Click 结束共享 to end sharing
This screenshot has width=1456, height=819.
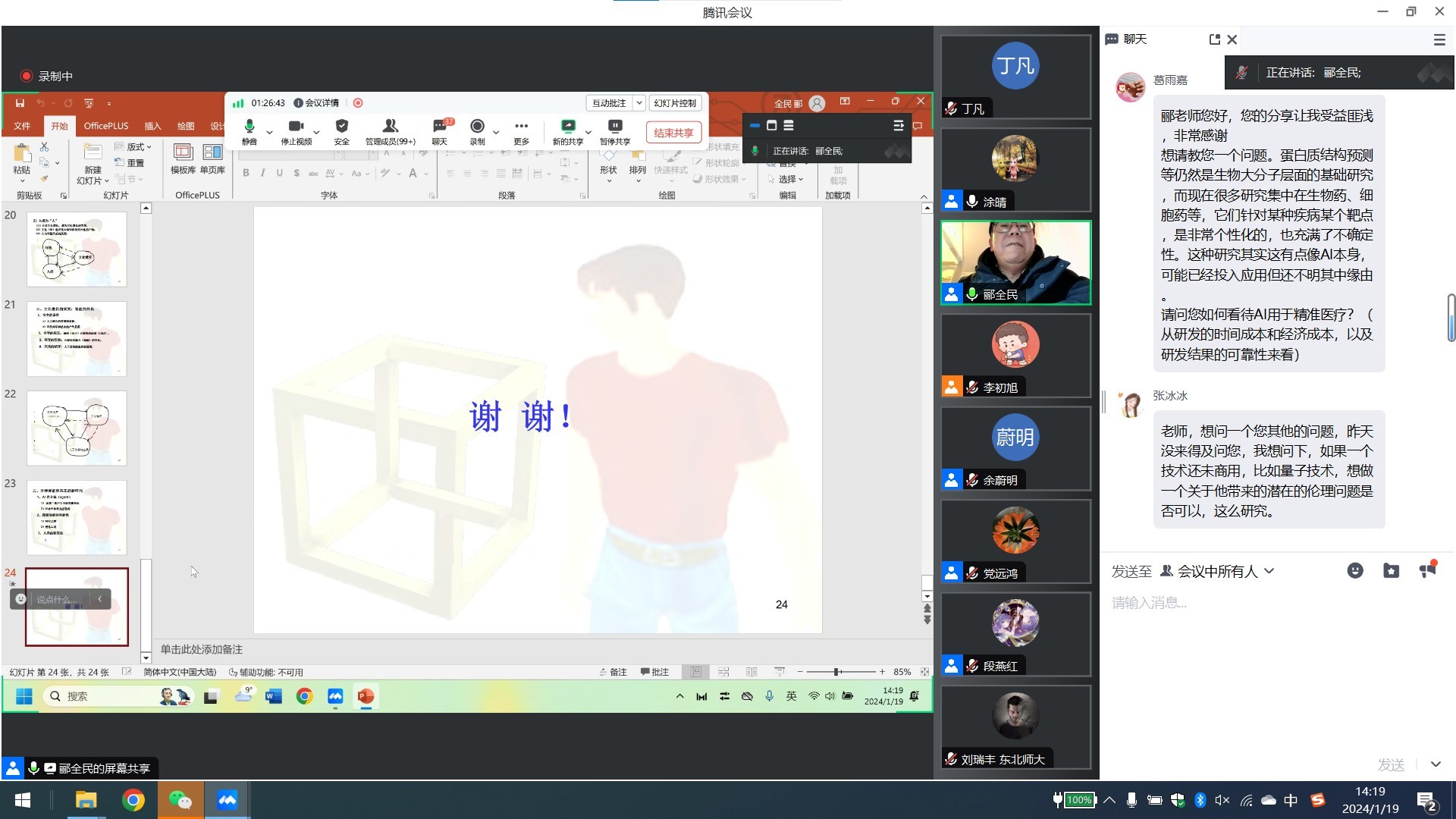click(673, 133)
